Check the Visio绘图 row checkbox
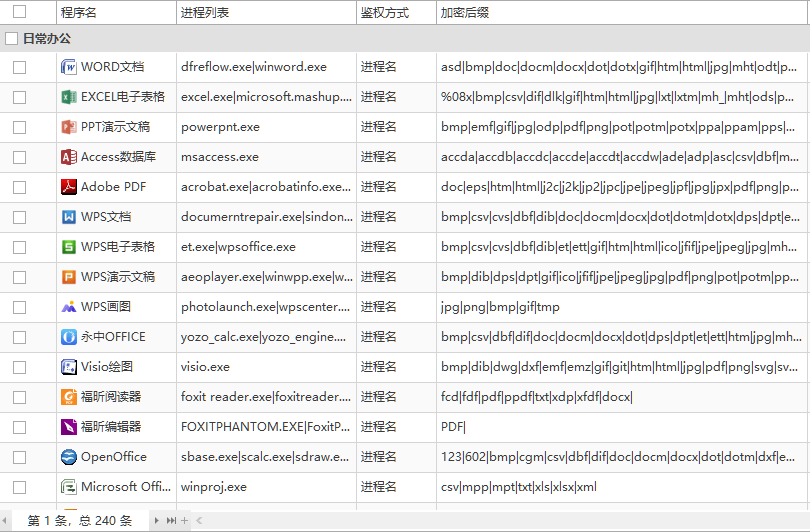The image size is (810, 532). (x=20, y=367)
